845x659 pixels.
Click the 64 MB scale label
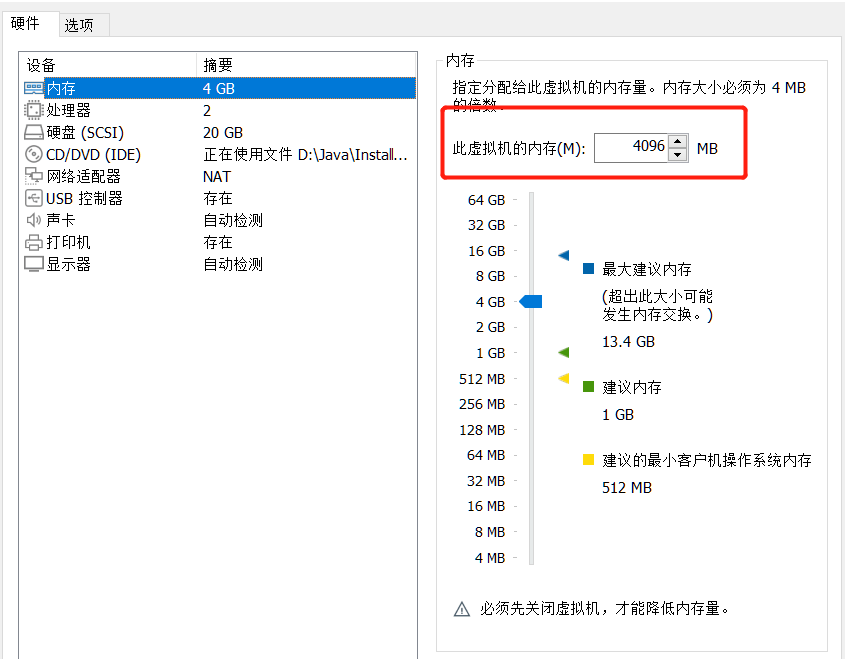[486, 455]
